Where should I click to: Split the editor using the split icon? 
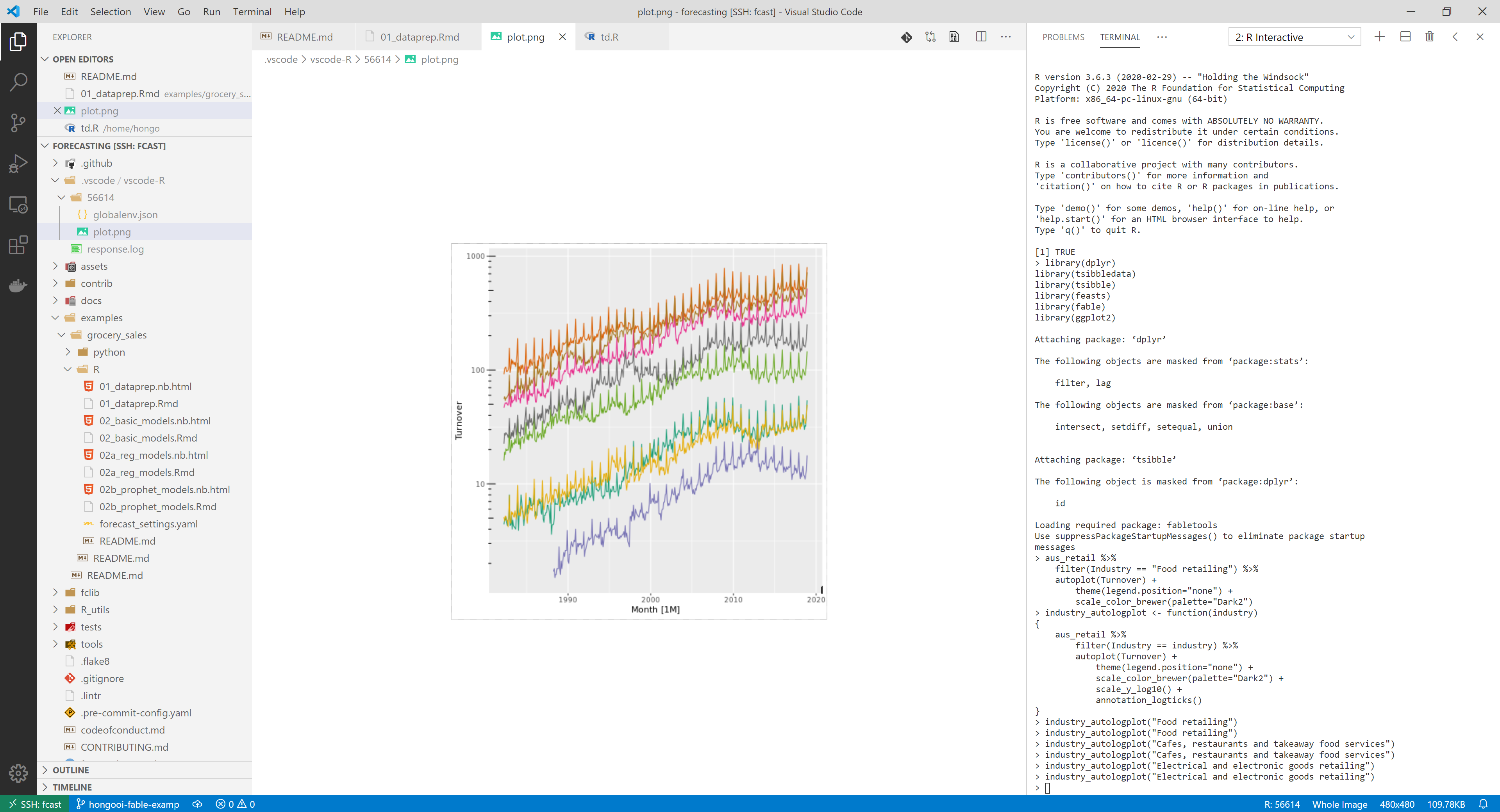pos(981,37)
